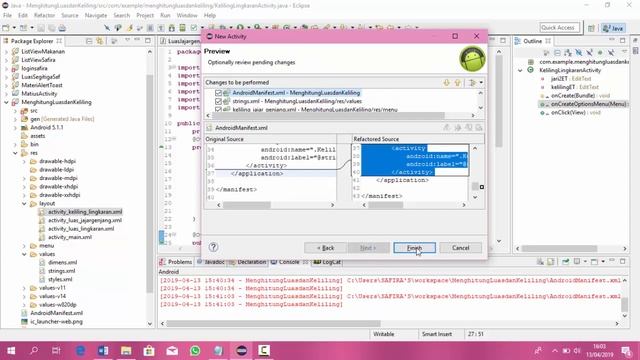This screenshot has height=360, width=640.
Task: Expand the src folder
Action: pyautogui.click(x=15, y=111)
